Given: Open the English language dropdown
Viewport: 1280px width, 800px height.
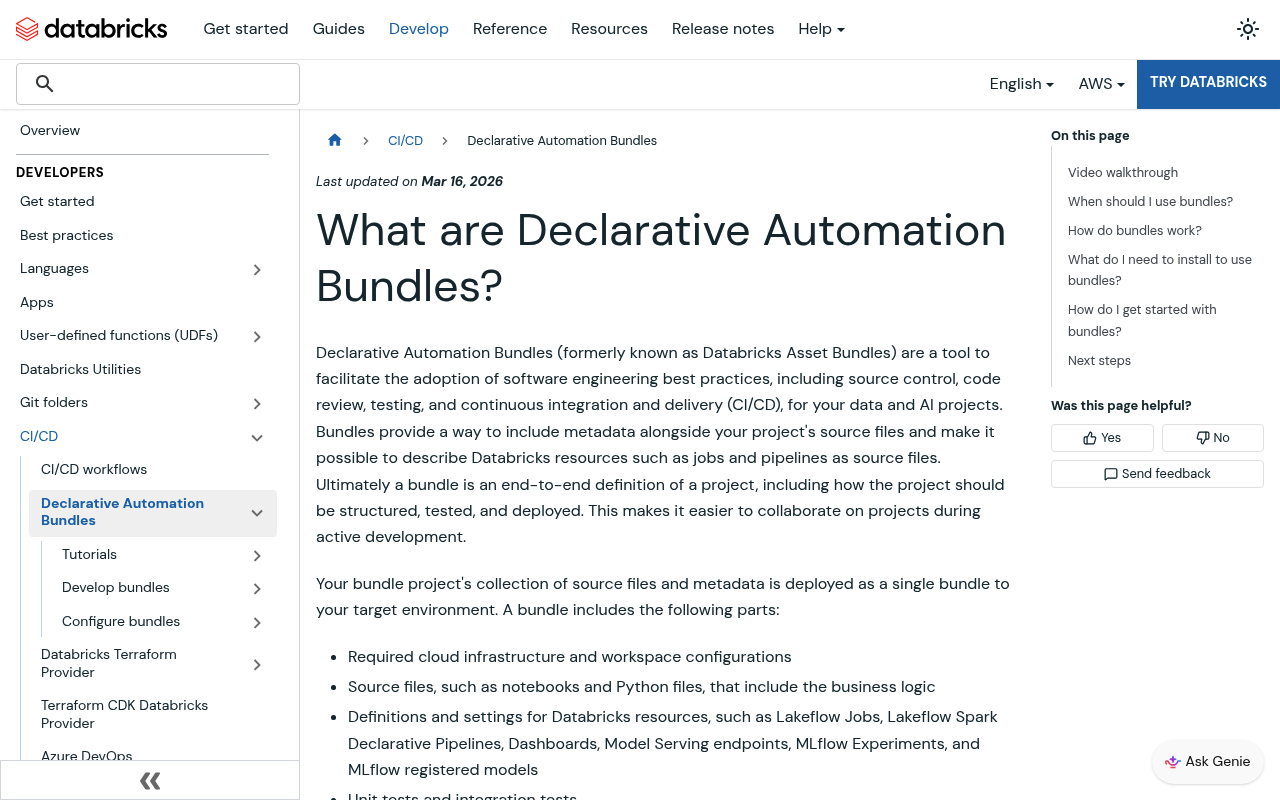Looking at the screenshot, I should 1021,84.
